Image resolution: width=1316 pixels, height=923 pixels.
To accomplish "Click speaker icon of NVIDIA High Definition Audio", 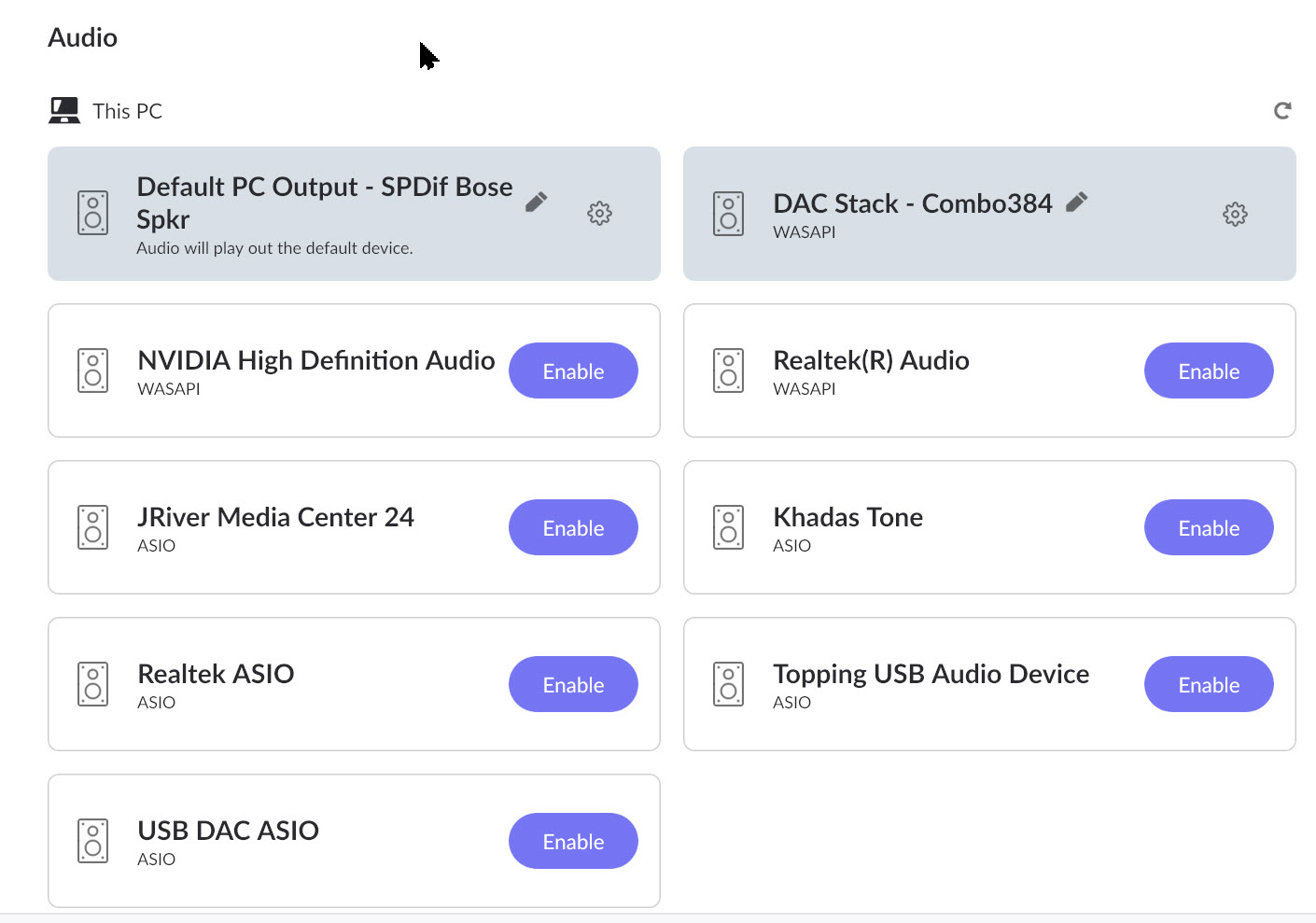I will click(x=92, y=371).
